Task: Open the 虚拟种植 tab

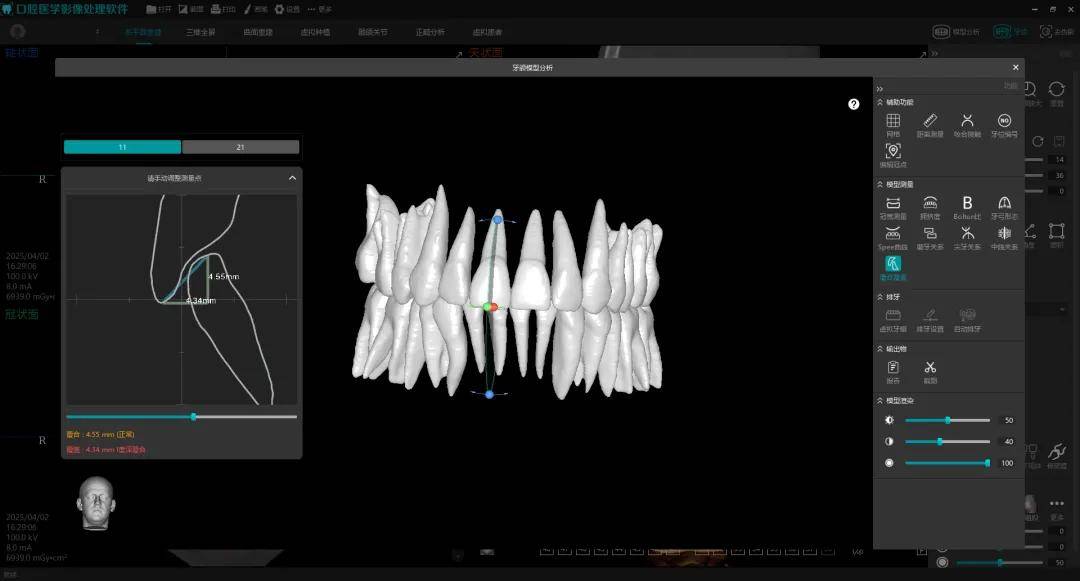Action: click(315, 32)
